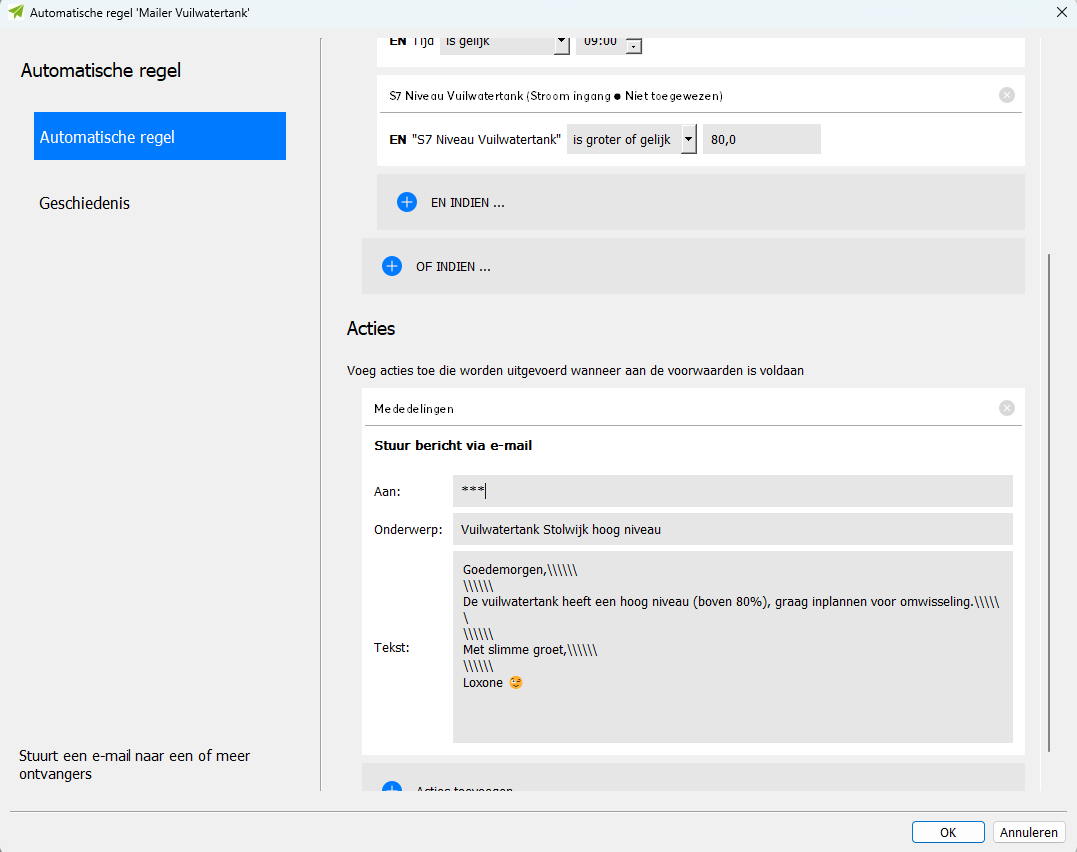
Task: Click the plus icon beside OF INDIEN
Action: click(392, 266)
